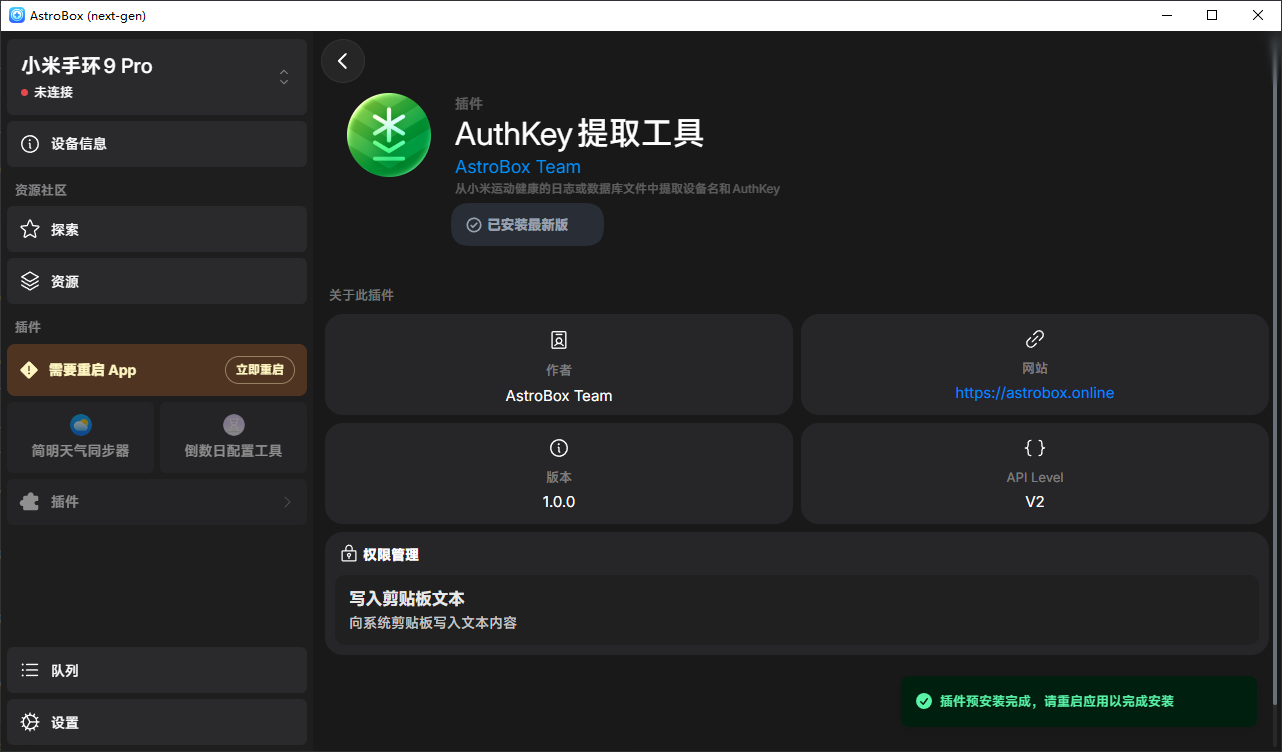The image size is (1282, 752).
Task: Click the 简明天气同步器 weather icon
Action: pyautogui.click(x=81, y=425)
